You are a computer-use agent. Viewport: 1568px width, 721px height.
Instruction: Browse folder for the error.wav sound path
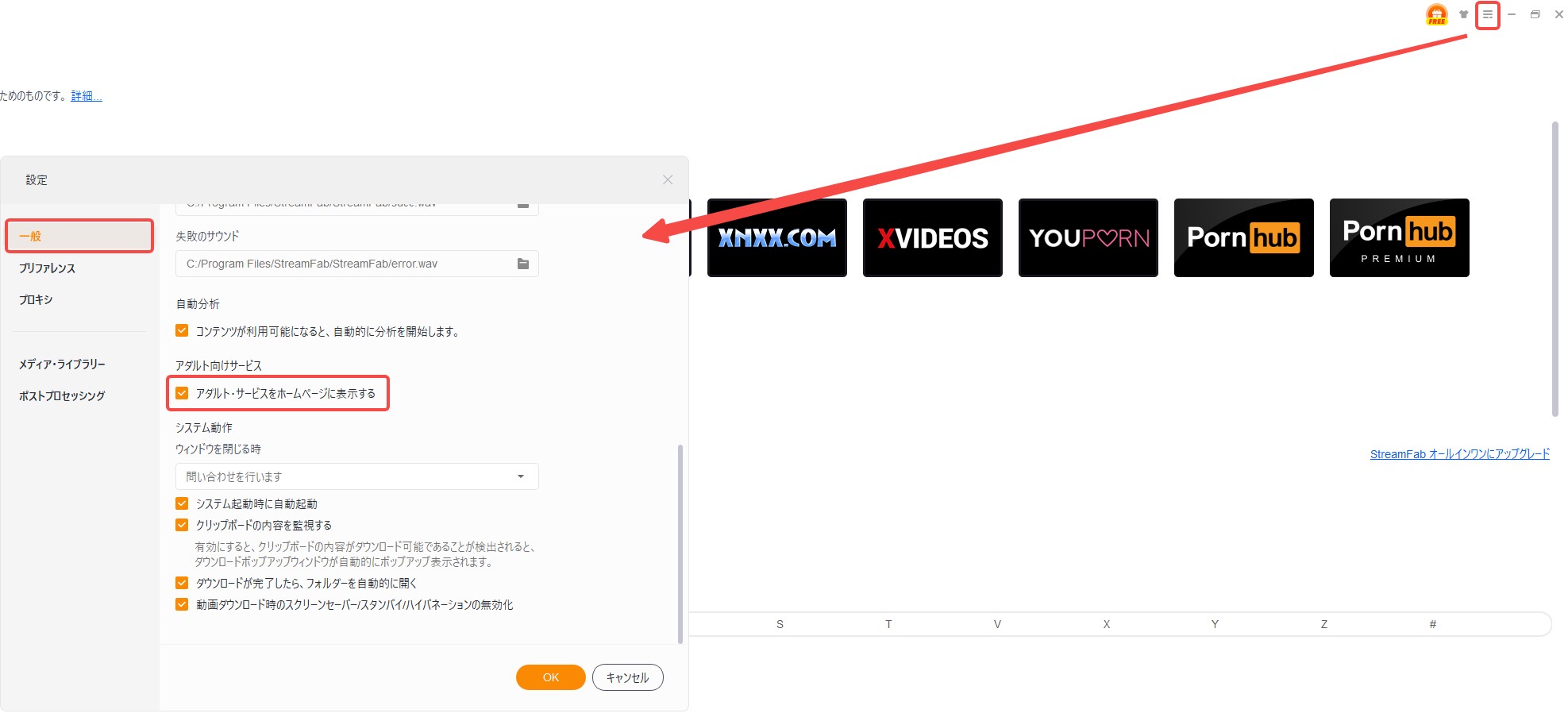(x=523, y=264)
